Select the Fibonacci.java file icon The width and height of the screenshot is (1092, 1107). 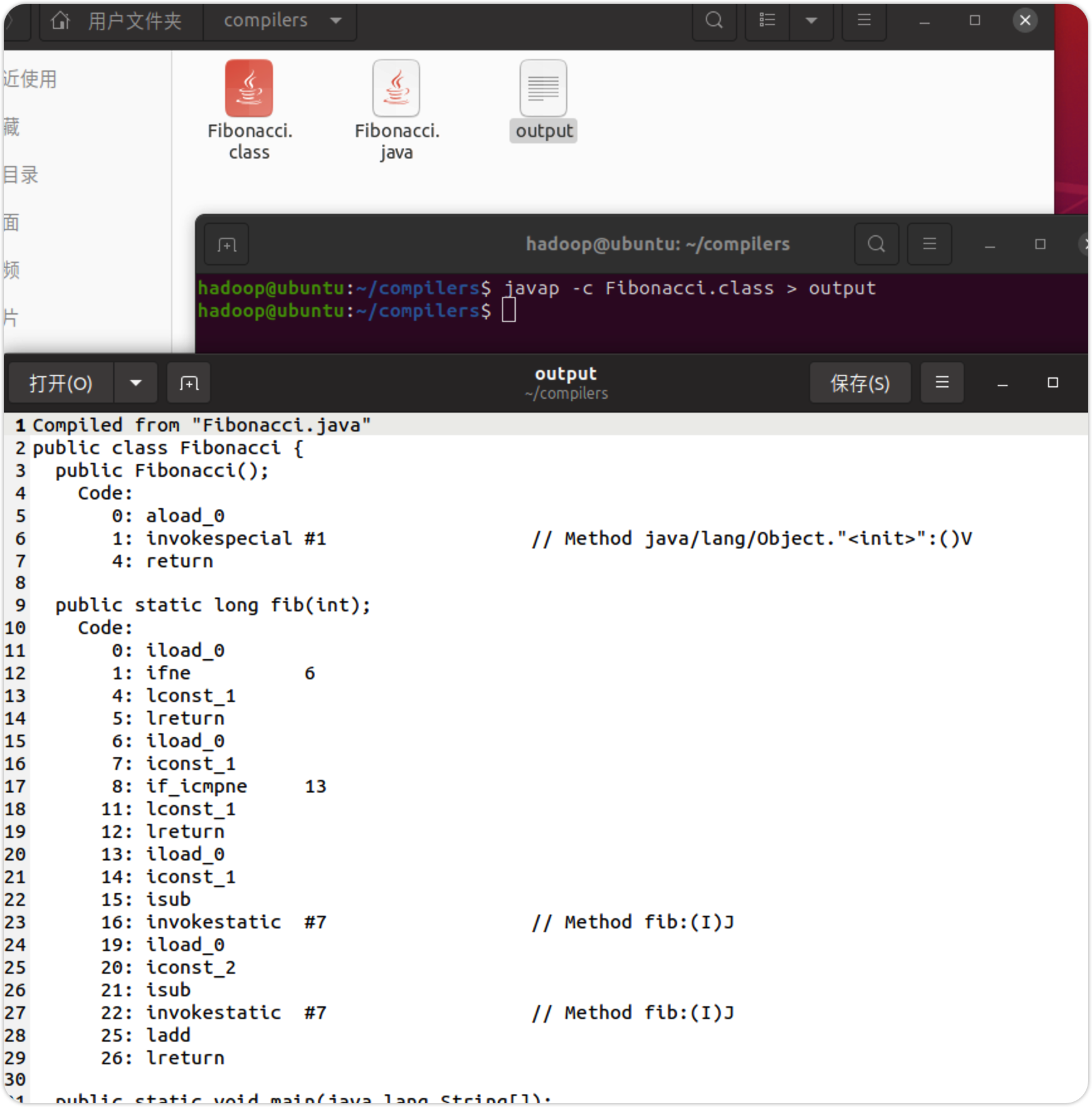pos(396,88)
